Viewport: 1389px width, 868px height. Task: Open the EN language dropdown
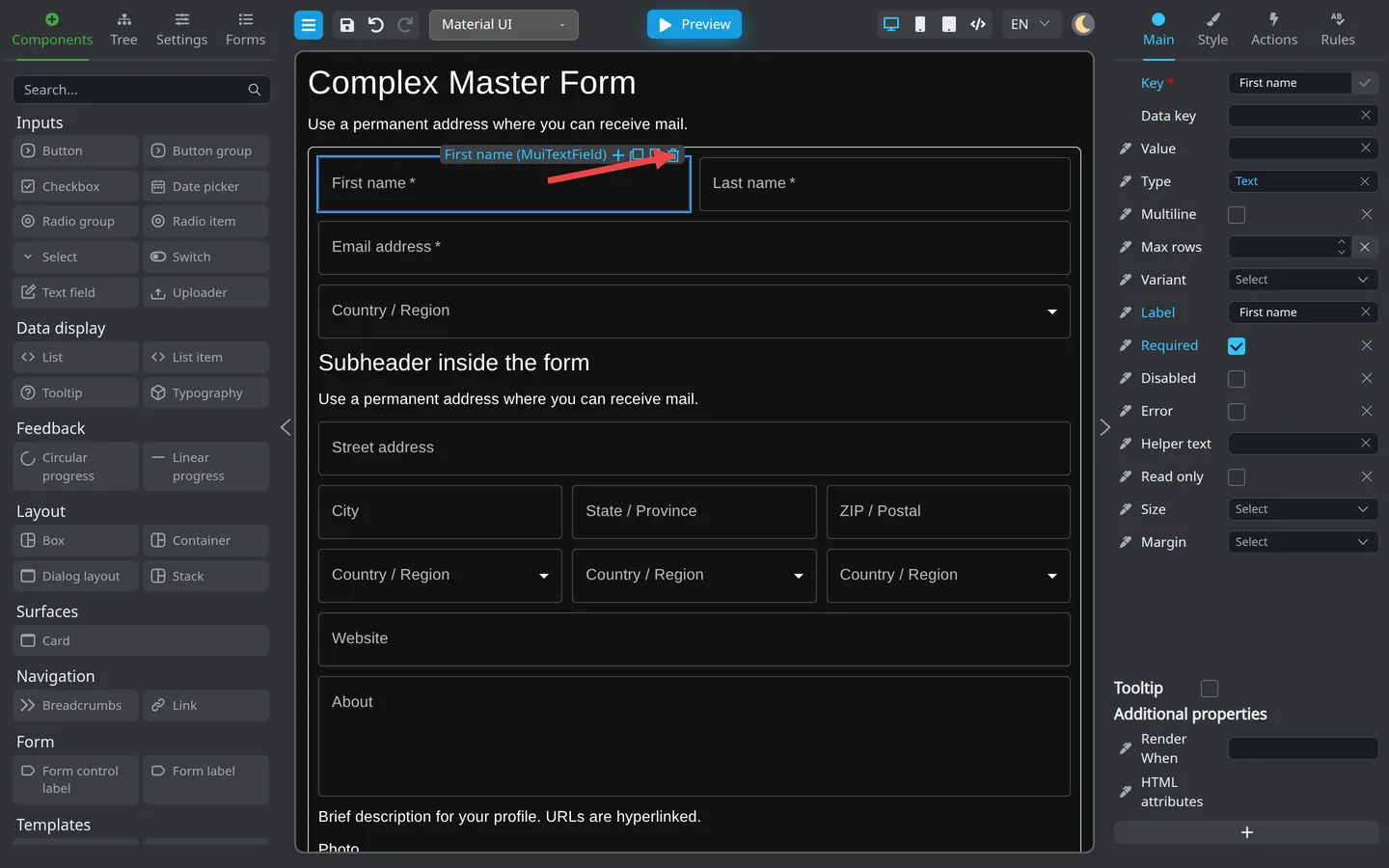coord(1031,24)
